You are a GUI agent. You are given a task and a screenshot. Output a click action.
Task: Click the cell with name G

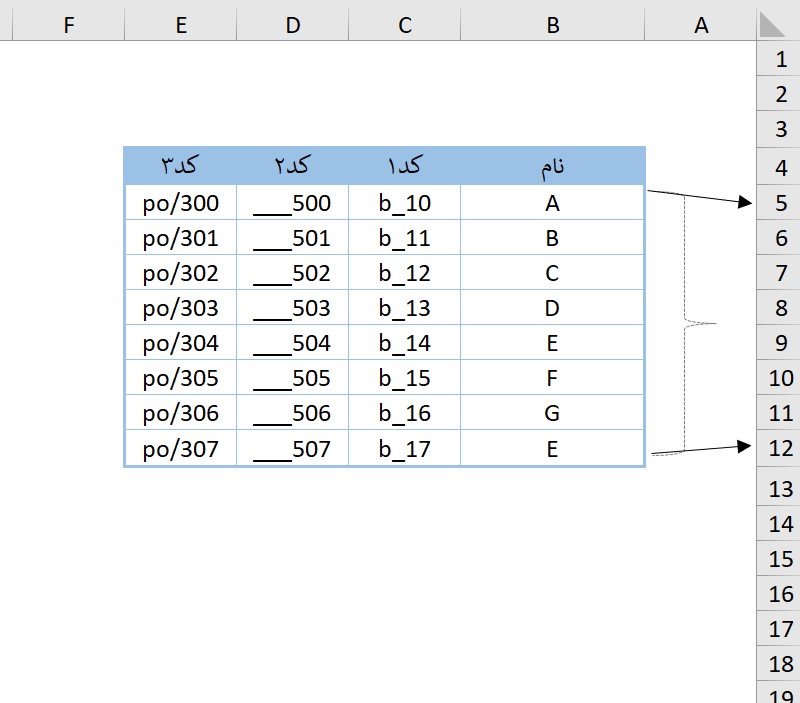[552, 413]
